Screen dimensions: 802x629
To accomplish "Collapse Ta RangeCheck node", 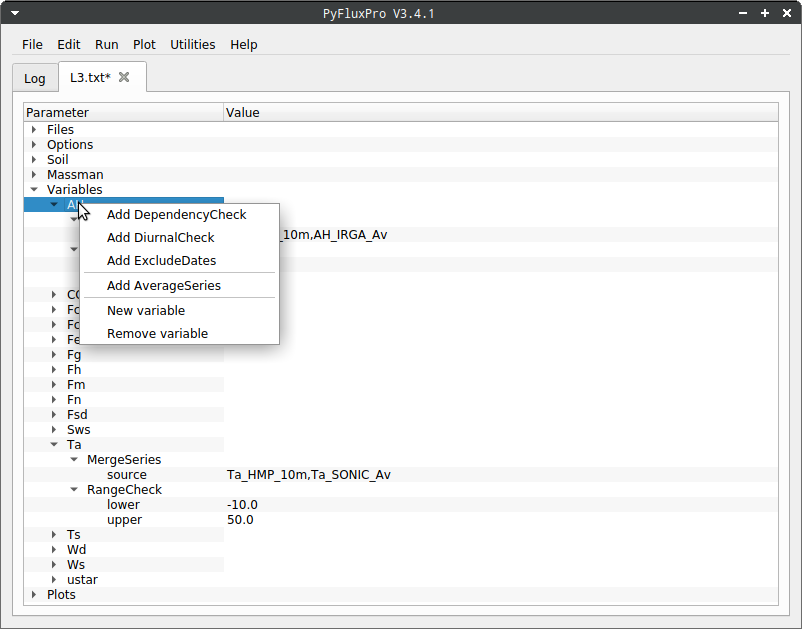I will [x=74, y=489].
